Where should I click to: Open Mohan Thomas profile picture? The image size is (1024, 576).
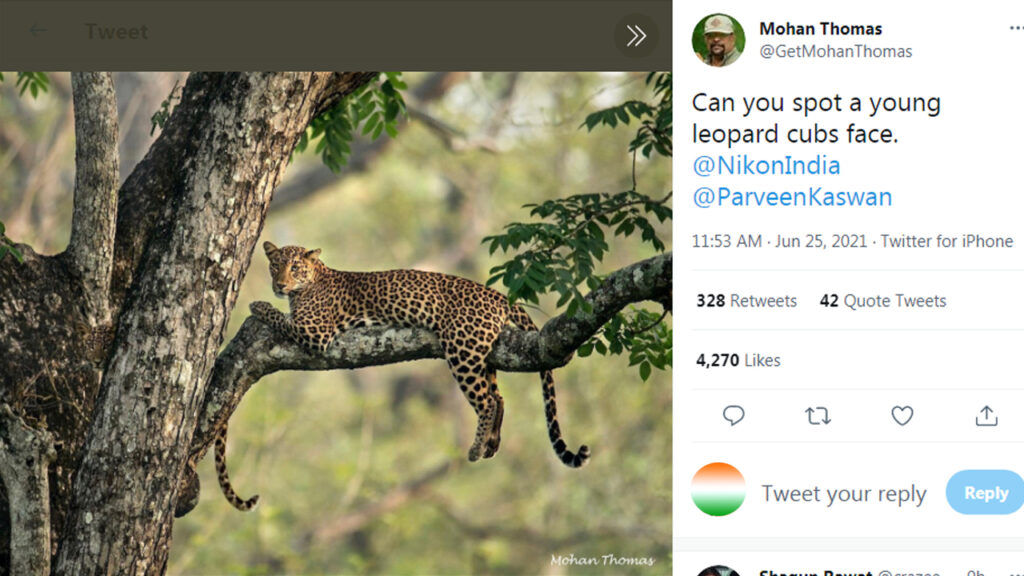coord(718,40)
